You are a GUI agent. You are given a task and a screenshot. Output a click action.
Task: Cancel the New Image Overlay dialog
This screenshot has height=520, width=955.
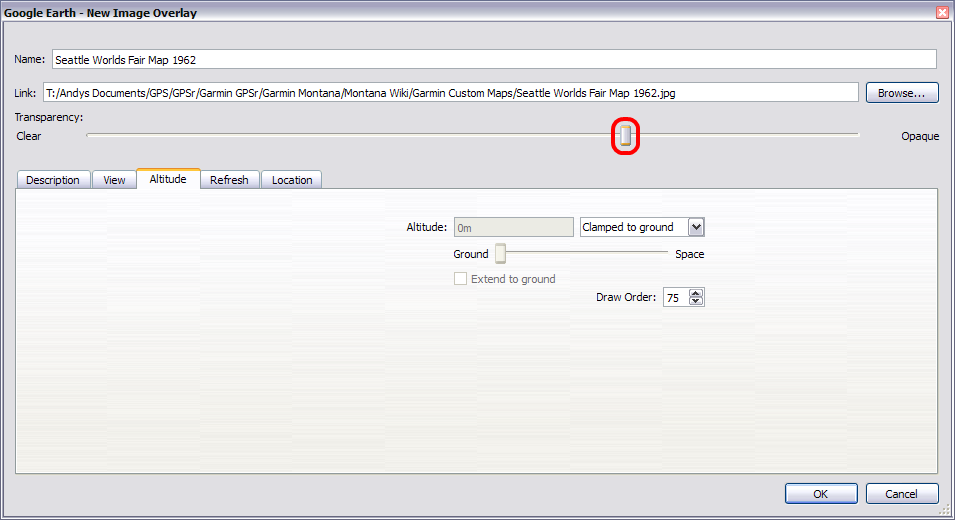[x=902, y=494]
